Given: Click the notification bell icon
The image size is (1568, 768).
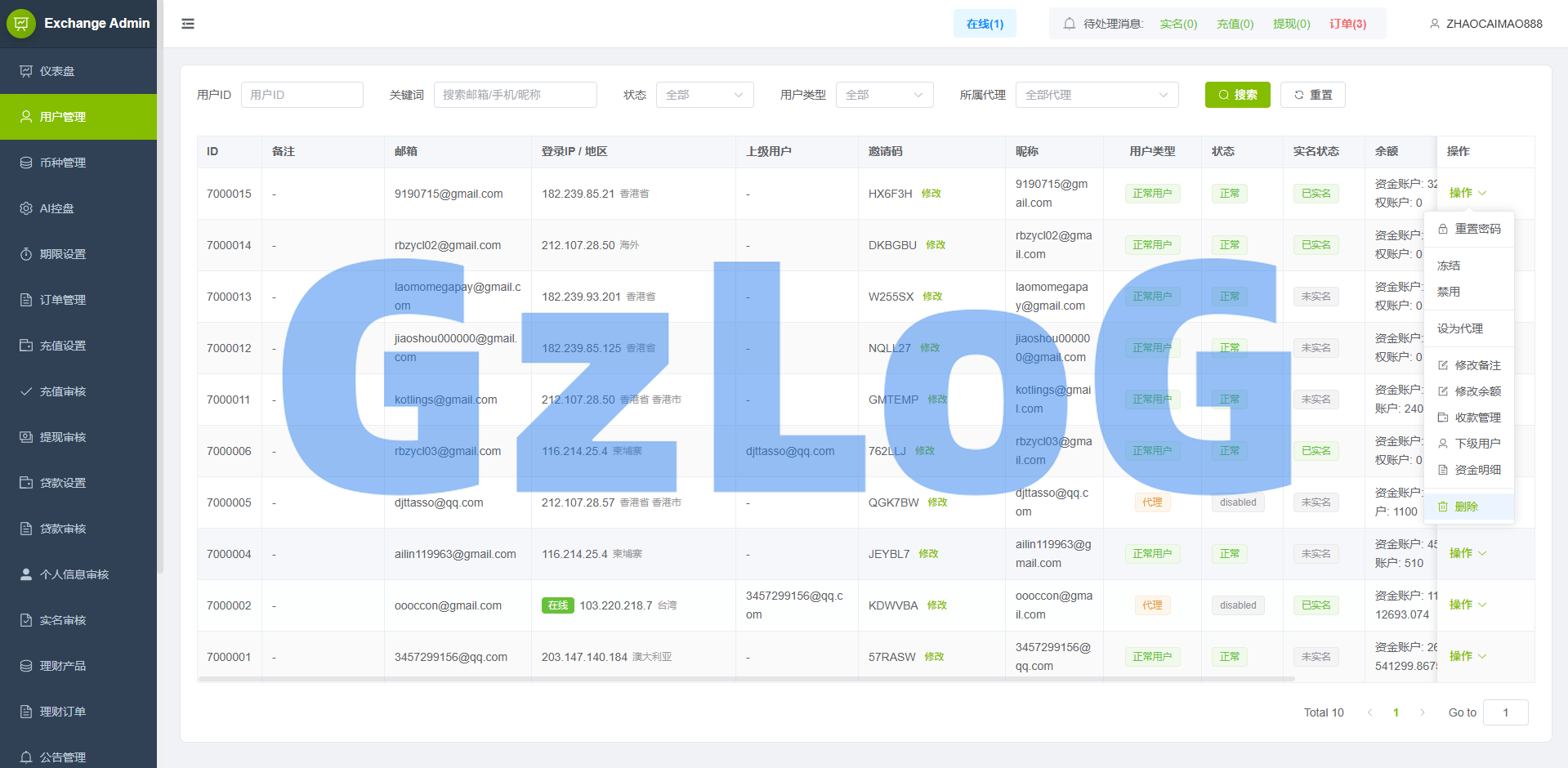Looking at the screenshot, I should (1069, 23).
